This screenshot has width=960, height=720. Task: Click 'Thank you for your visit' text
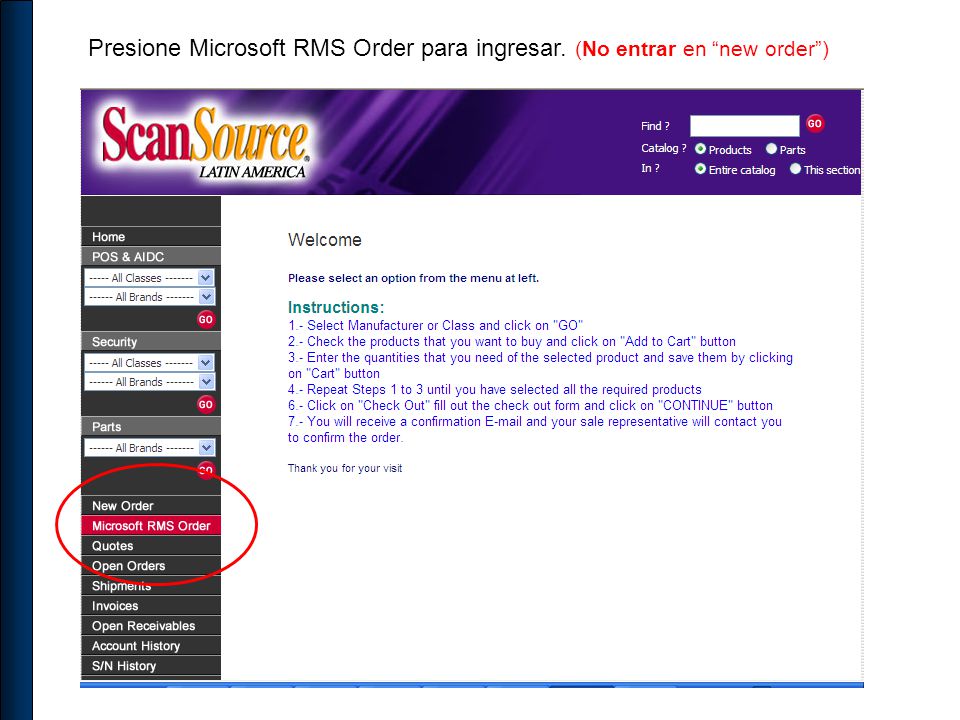click(x=345, y=468)
